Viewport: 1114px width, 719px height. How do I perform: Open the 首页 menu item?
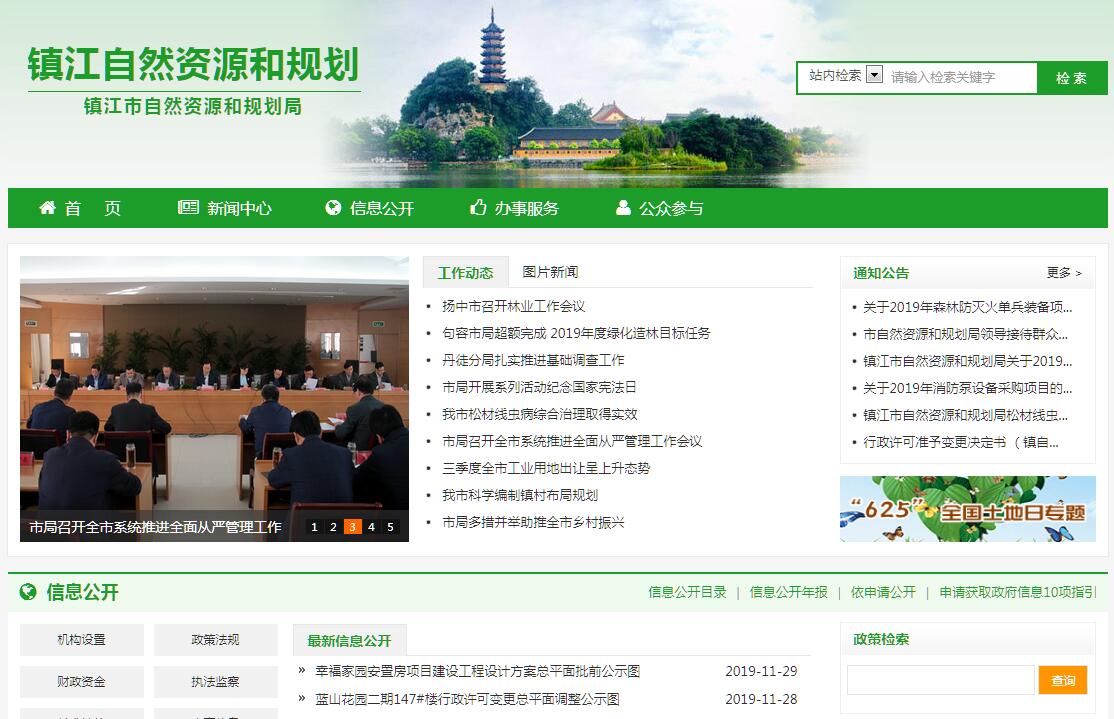click(93, 208)
